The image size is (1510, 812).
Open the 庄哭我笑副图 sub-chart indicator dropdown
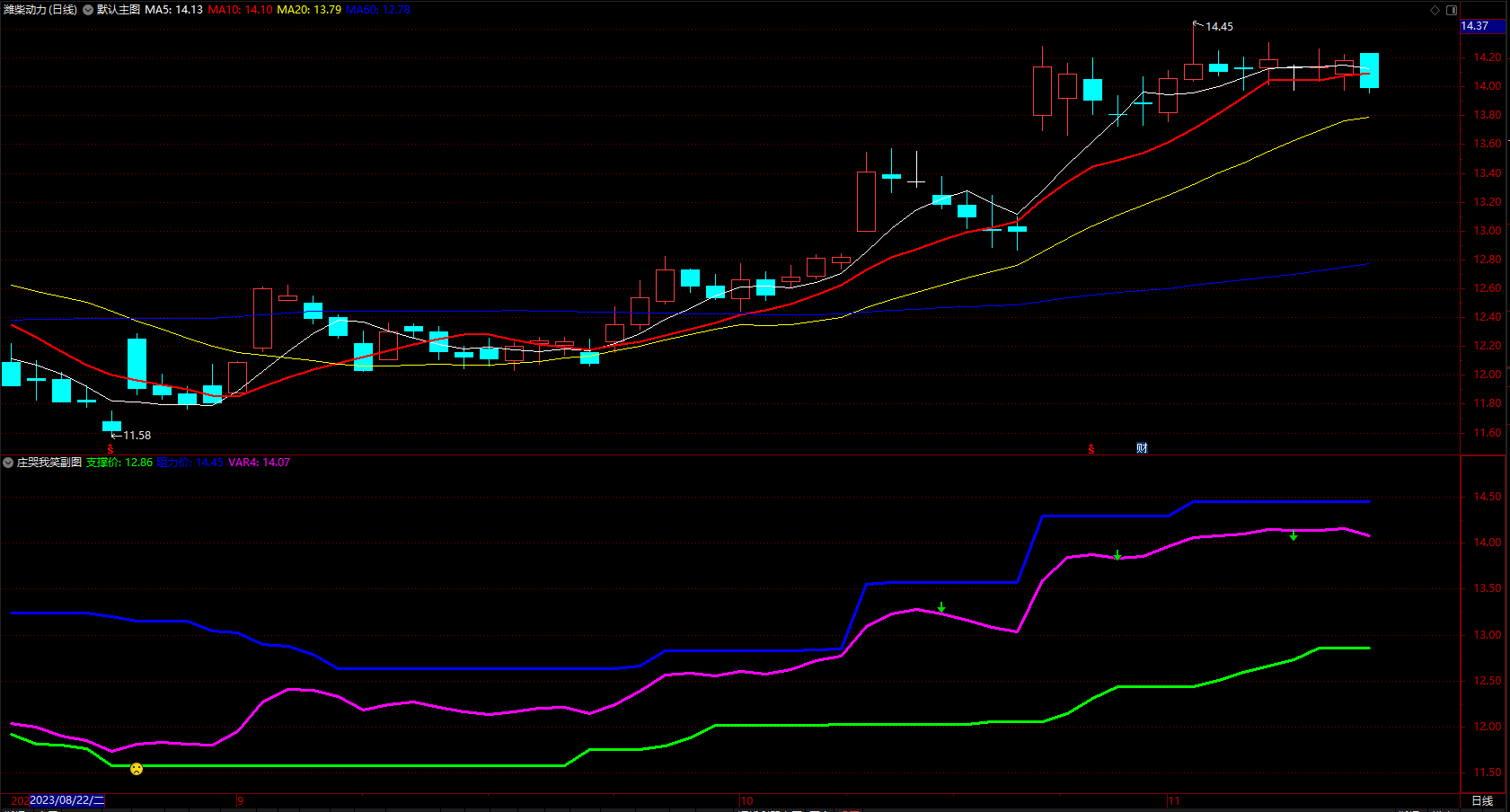[x=8, y=463]
